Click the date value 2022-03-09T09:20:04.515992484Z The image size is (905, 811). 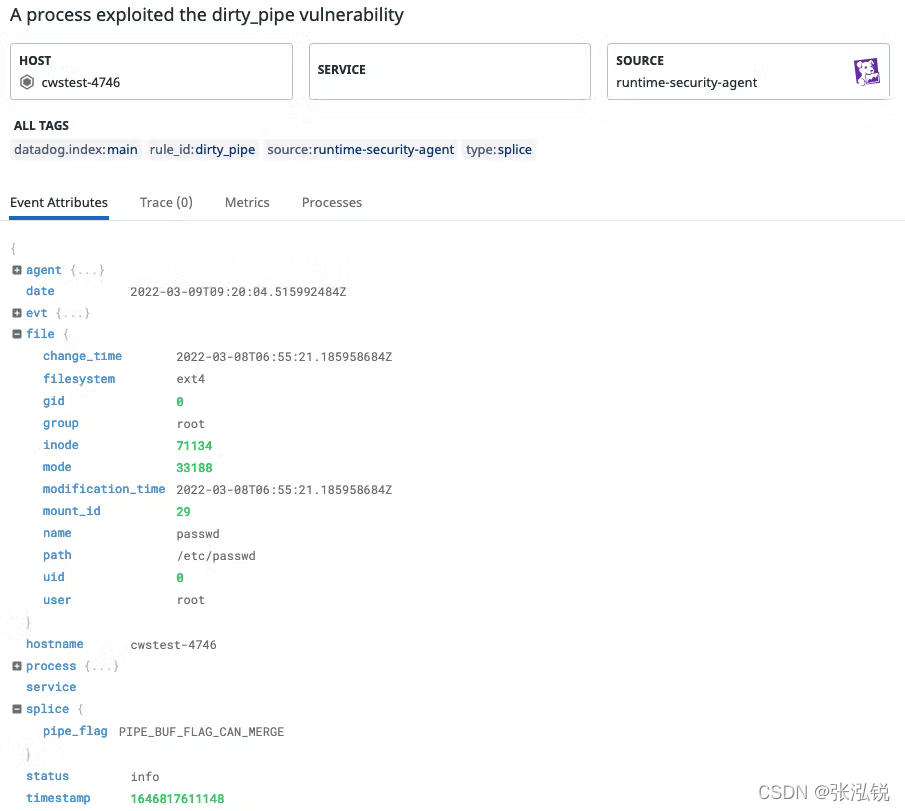pyautogui.click(x=238, y=291)
